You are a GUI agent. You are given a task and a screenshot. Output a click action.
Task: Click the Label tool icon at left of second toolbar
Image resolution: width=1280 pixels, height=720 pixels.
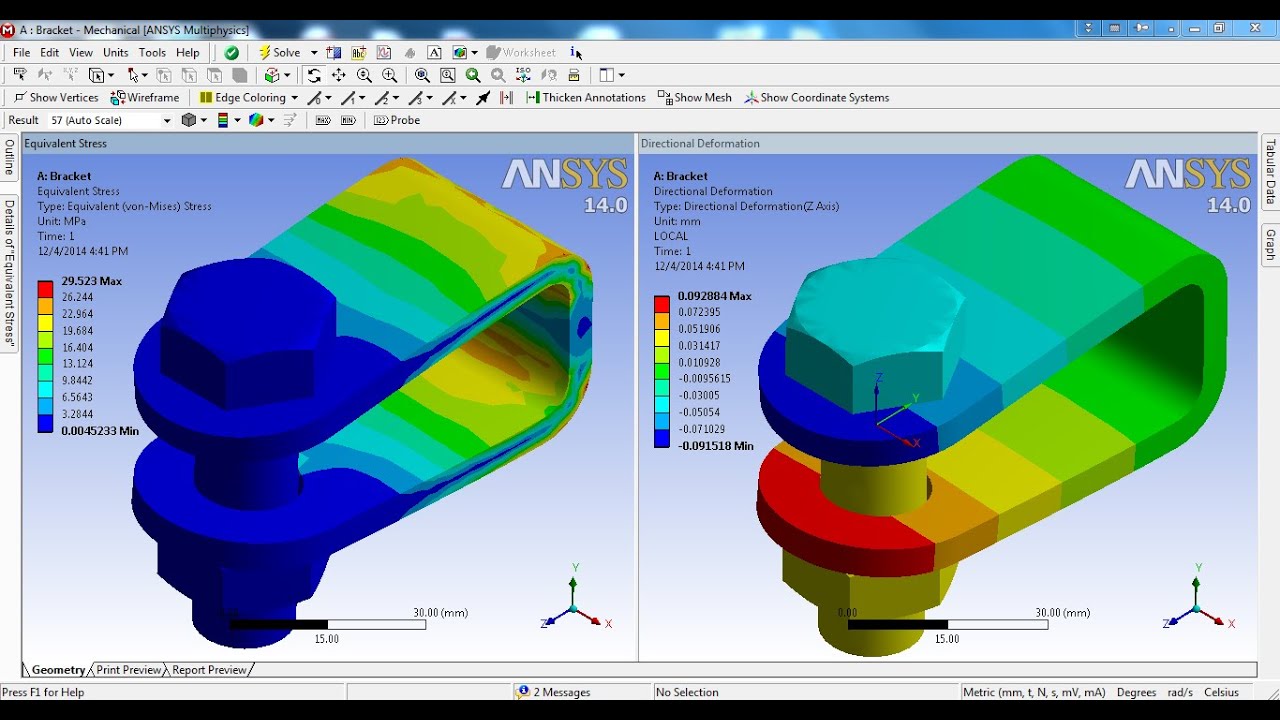click(19, 75)
